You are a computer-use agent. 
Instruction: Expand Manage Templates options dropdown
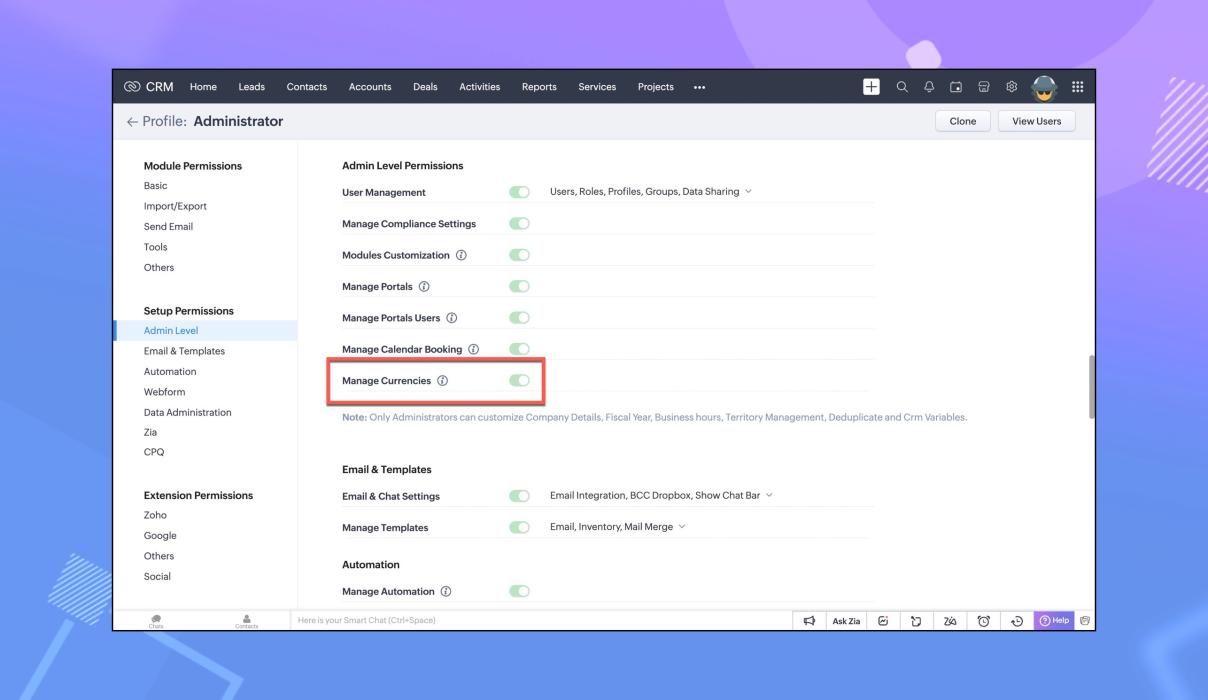click(681, 527)
